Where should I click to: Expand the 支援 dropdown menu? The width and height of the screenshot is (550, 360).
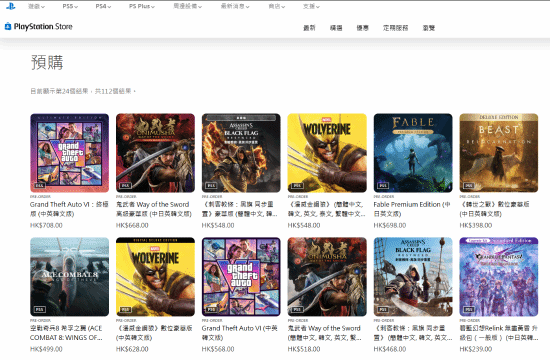click(311, 6)
